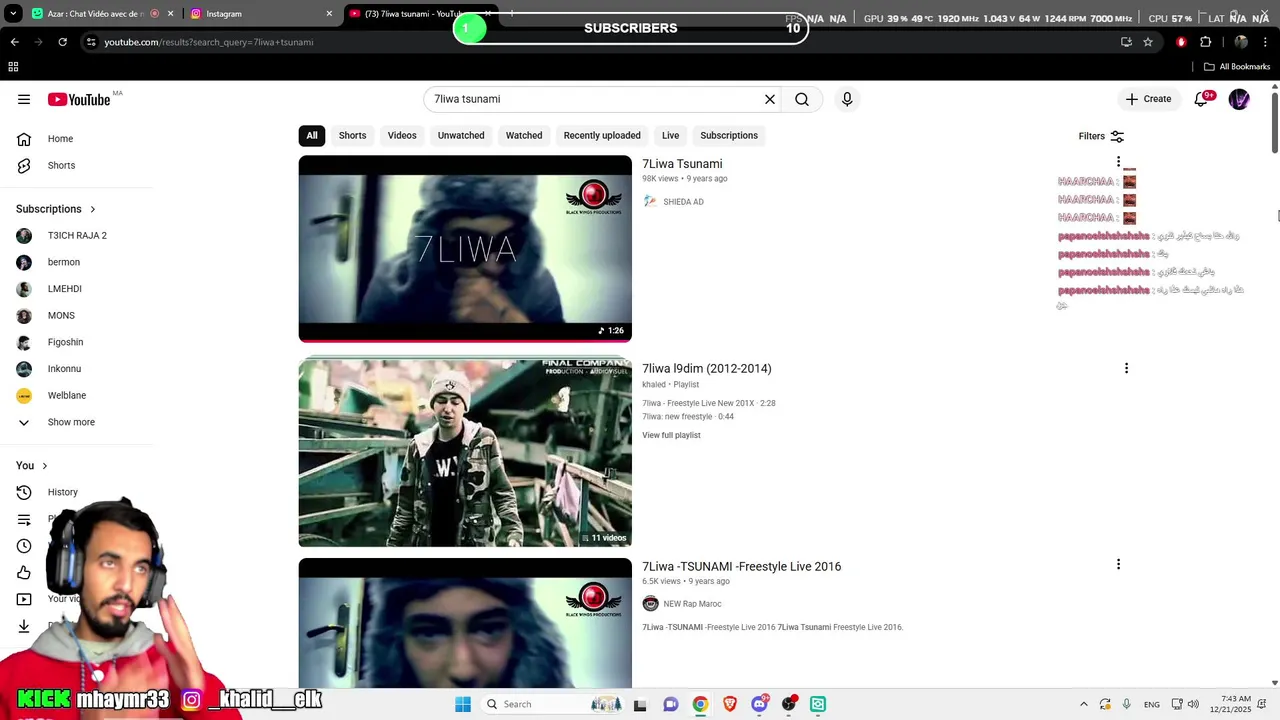
Task: Select the Live filter chip
Action: 670,135
